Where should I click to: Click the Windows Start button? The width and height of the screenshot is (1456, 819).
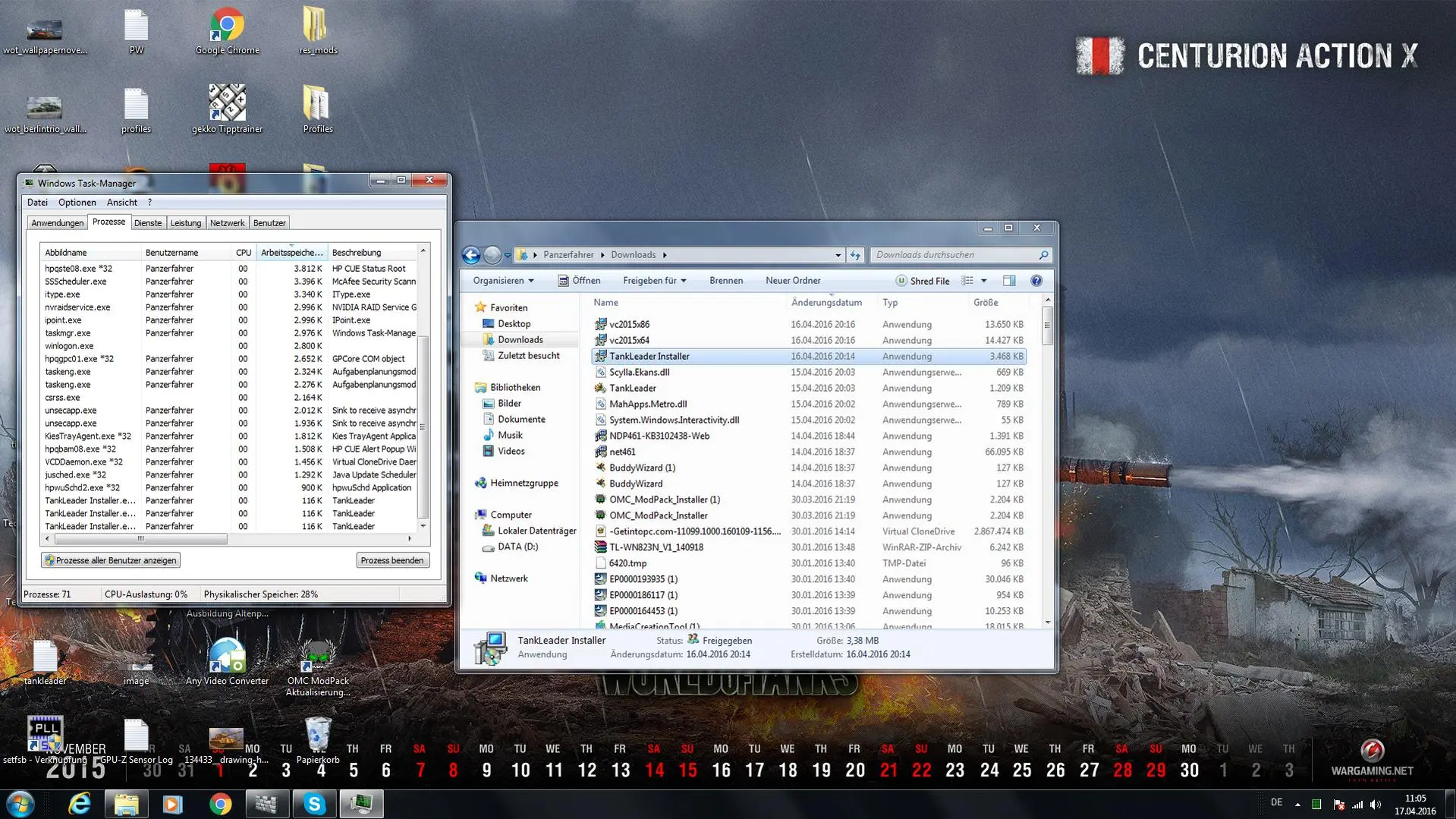point(20,804)
